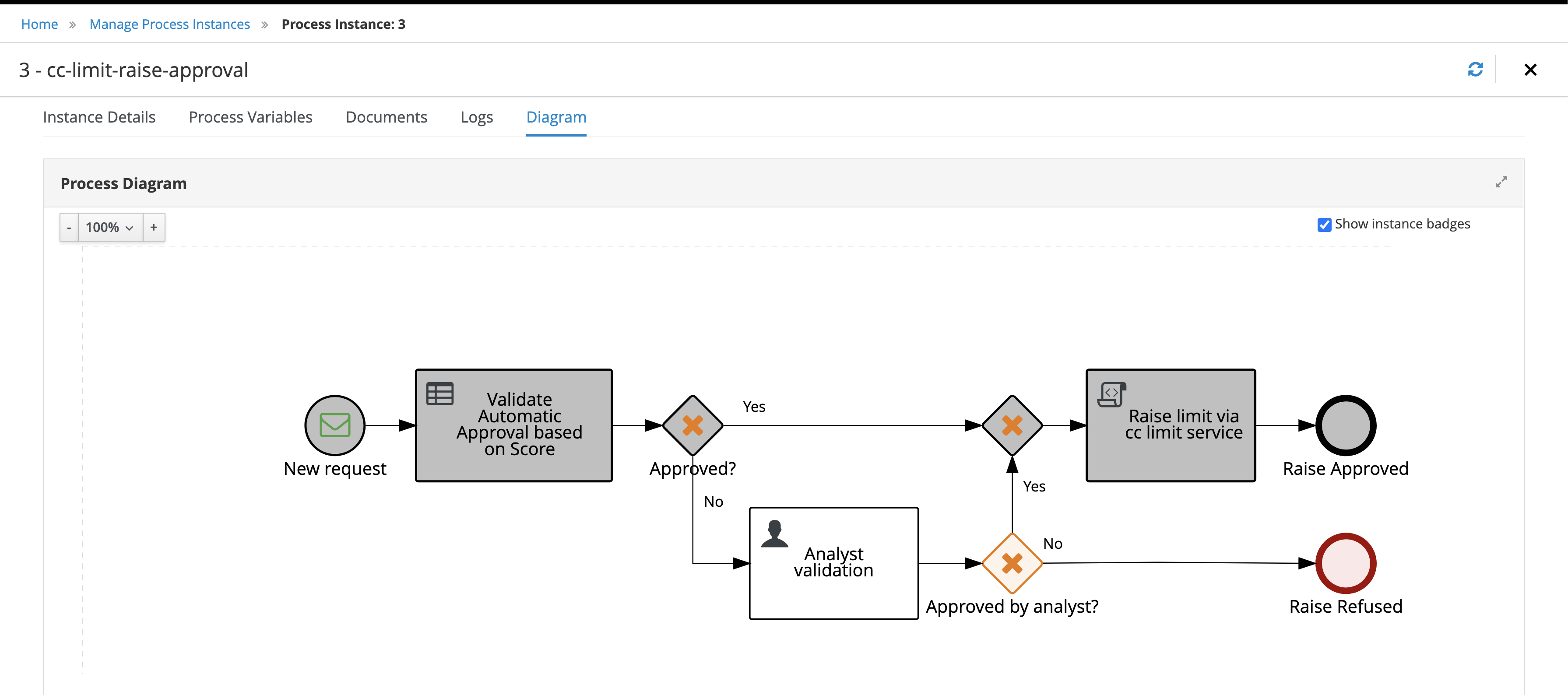Click the No label toward Raise Refused
The width and height of the screenshot is (1568, 695).
coord(1052,544)
